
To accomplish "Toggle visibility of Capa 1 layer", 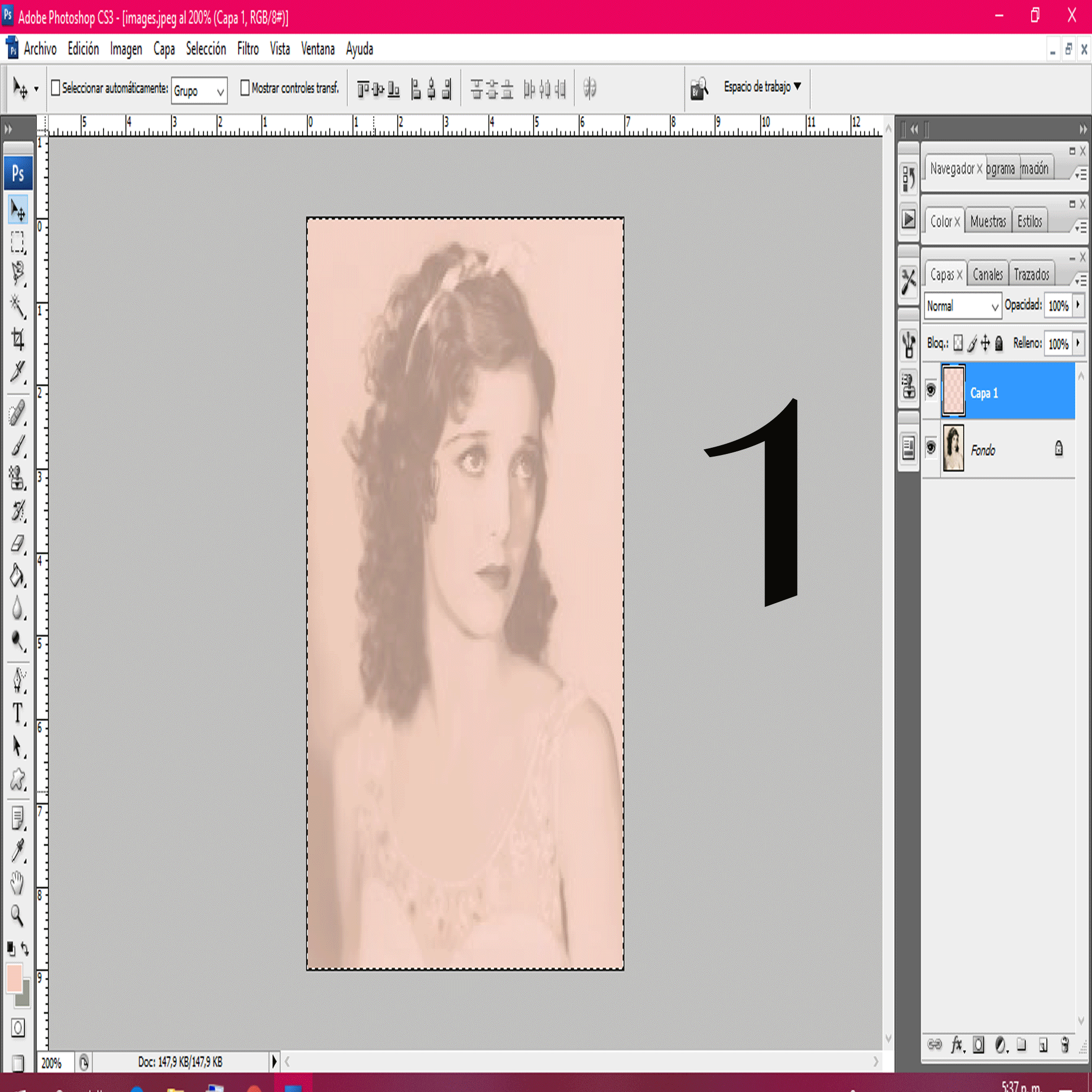I will tap(930, 391).
